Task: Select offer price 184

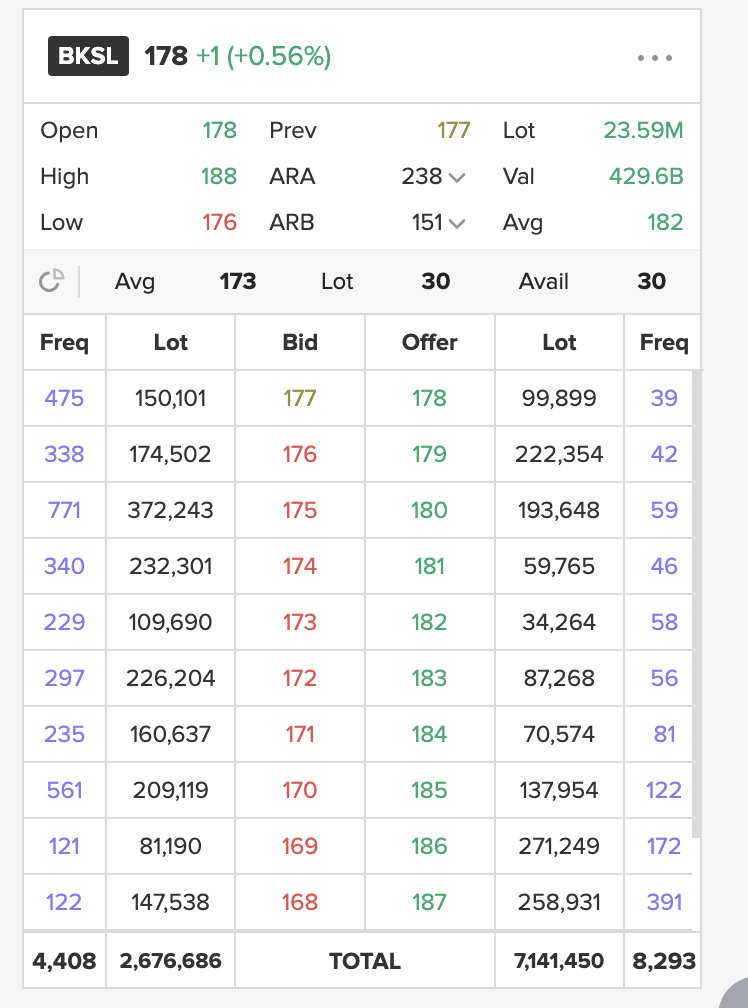Action: click(429, 734)
